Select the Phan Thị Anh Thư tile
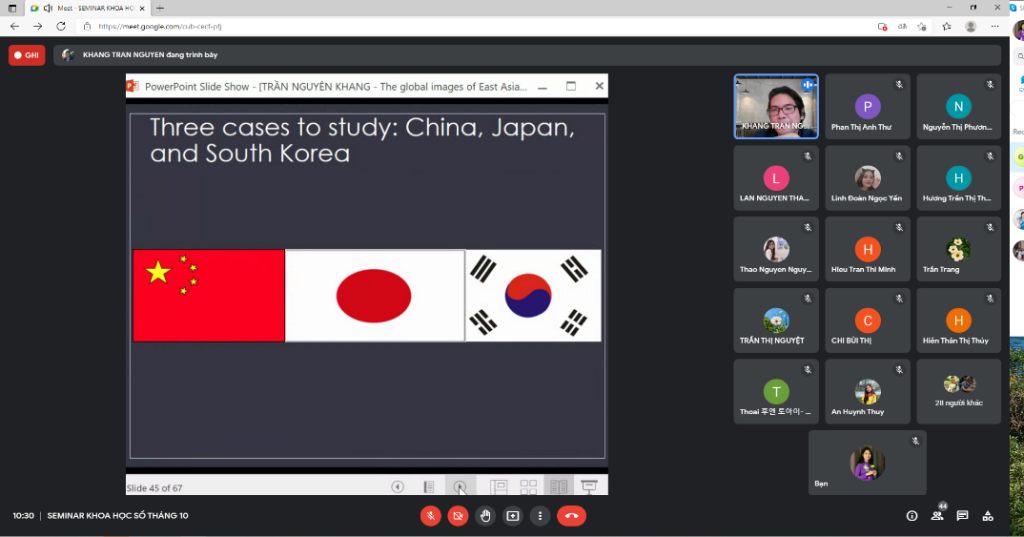This screenshot has height=537, width=1024. pyautogui.click(x=867, y=106)
